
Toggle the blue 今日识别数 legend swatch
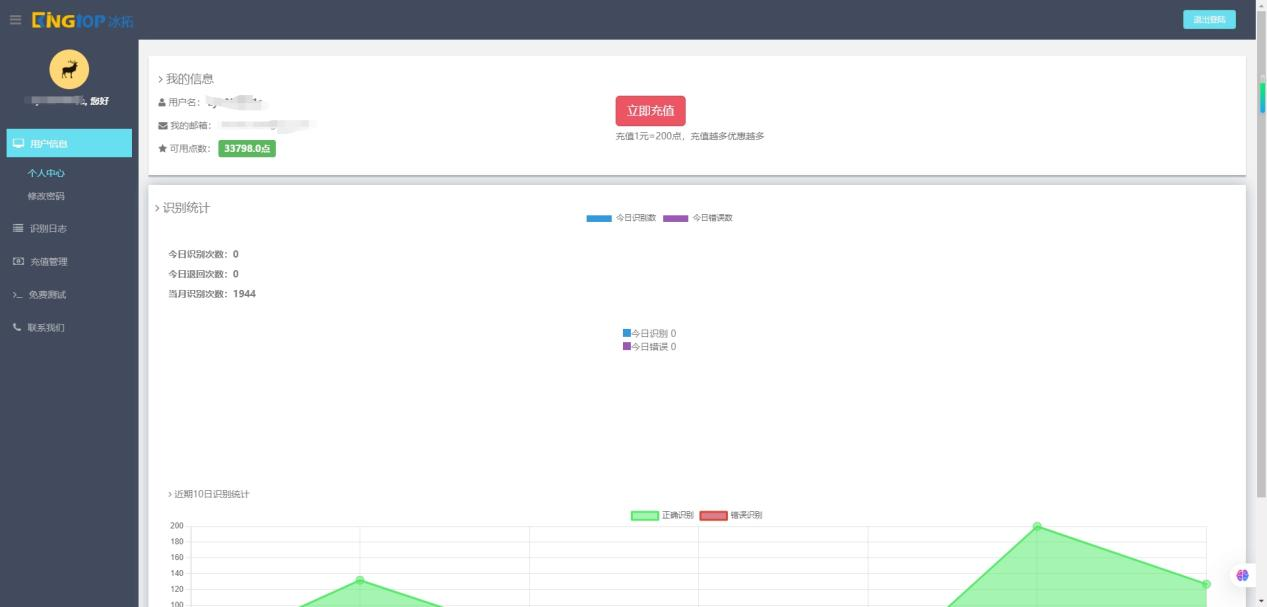point(599,218)
